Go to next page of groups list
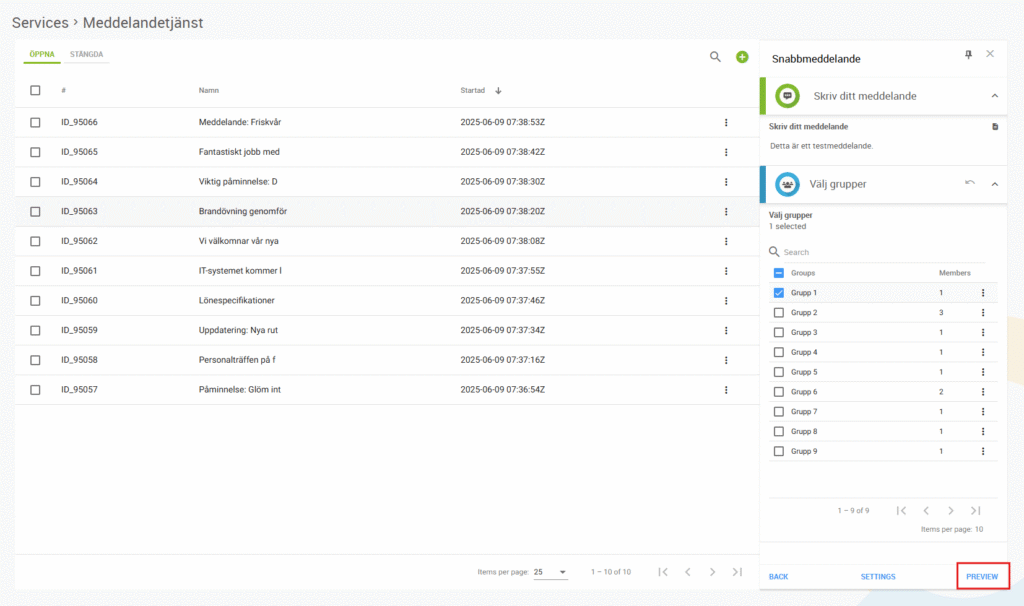1024x606 pixels. pos(951,511)
